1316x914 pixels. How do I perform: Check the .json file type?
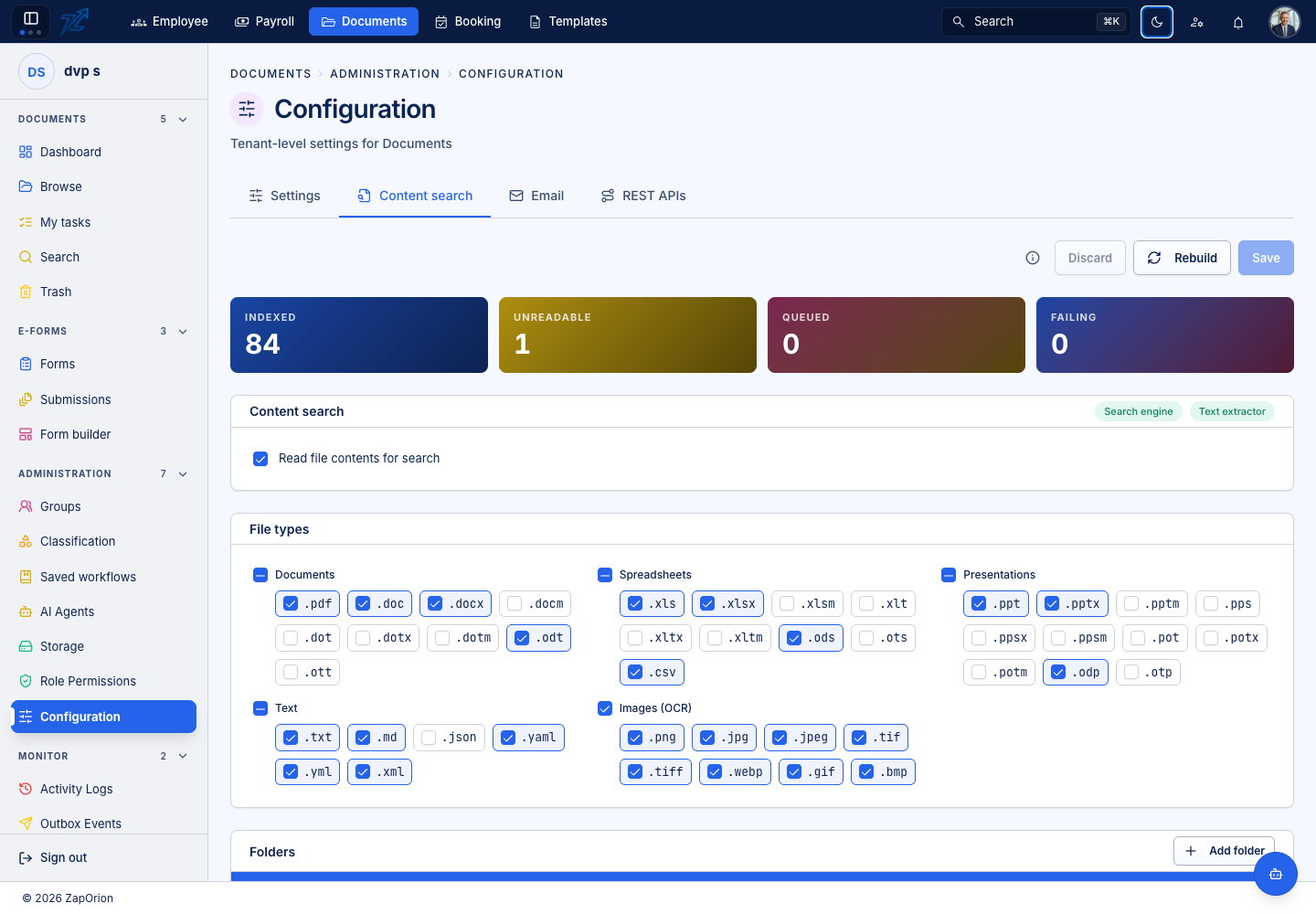coord(429,738)
